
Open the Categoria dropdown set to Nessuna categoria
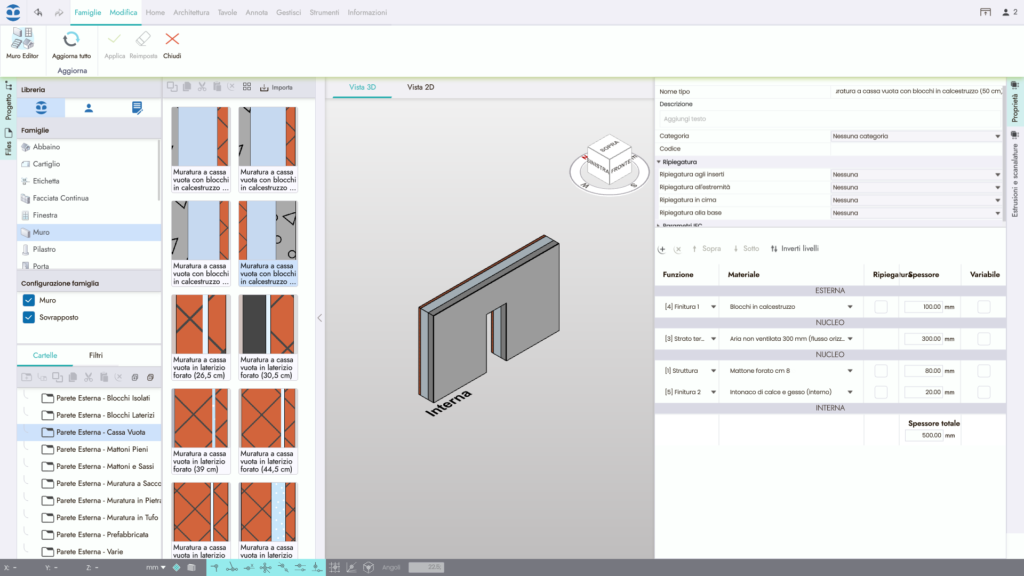(916, 135)
